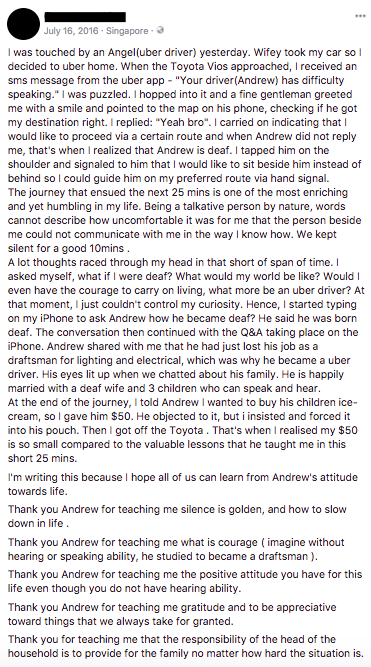
Task: Click the "what is courage" thank-you paragraph
Action: click(x=176, y=549)
